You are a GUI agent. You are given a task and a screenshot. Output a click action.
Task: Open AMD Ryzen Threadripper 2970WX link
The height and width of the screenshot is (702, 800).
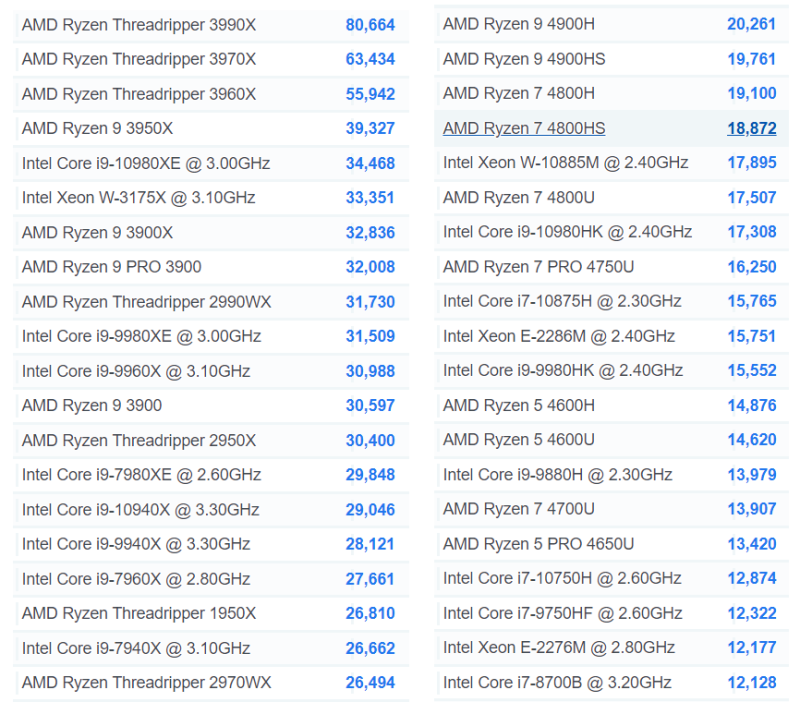(146, 683)
